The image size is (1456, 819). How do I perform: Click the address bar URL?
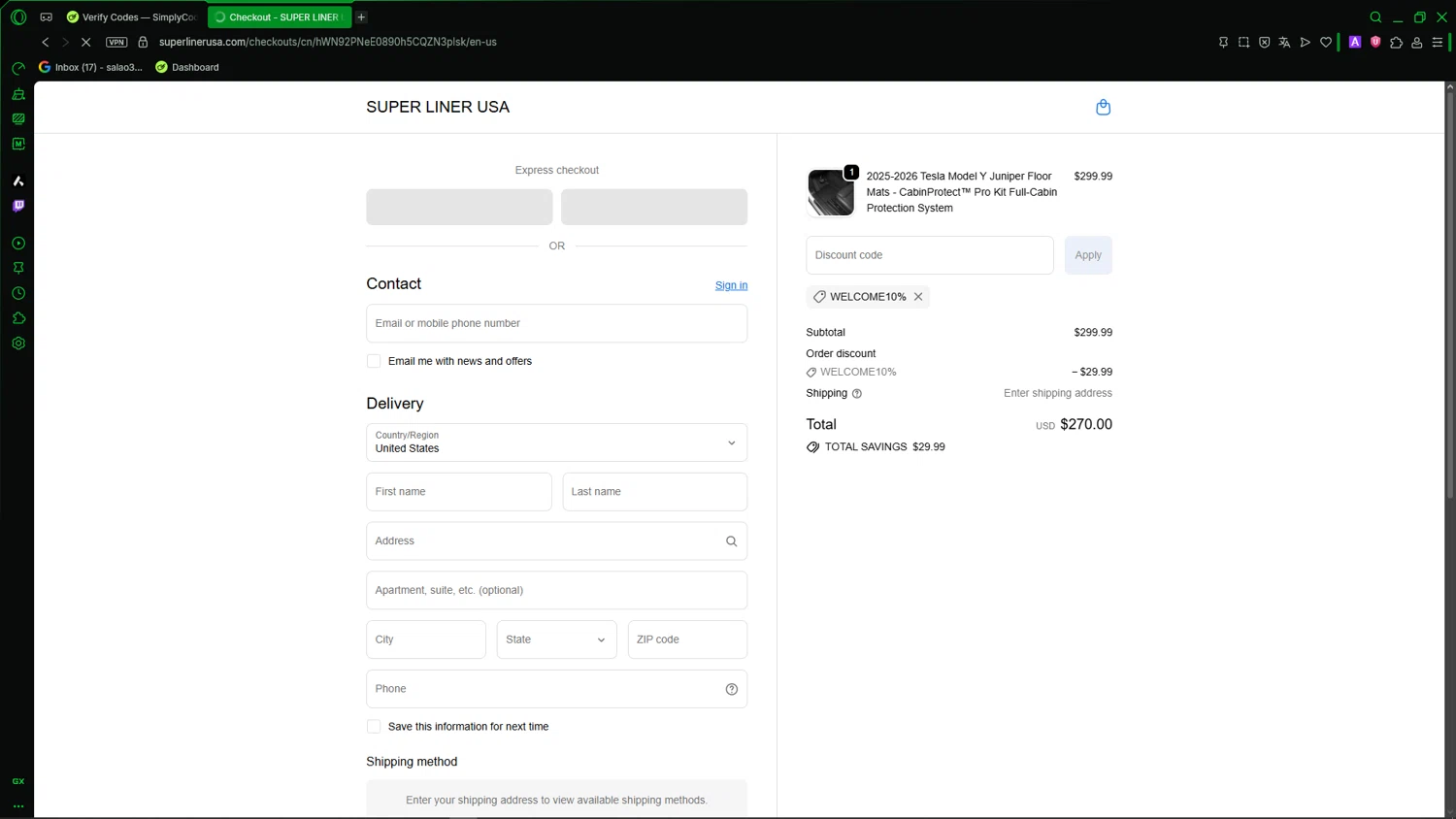[328, 42]
